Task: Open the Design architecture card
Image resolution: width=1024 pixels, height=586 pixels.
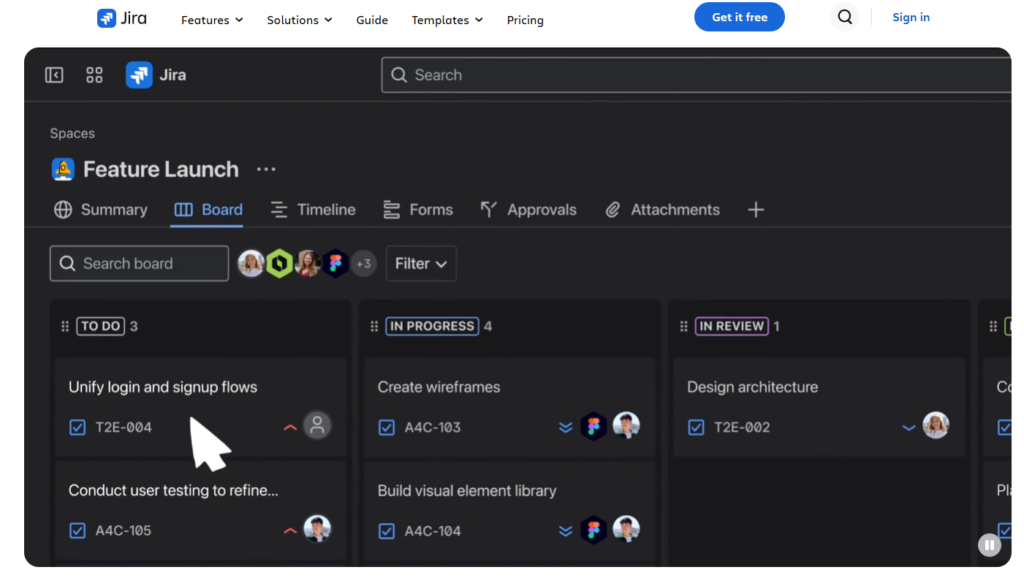Action: 819,407
